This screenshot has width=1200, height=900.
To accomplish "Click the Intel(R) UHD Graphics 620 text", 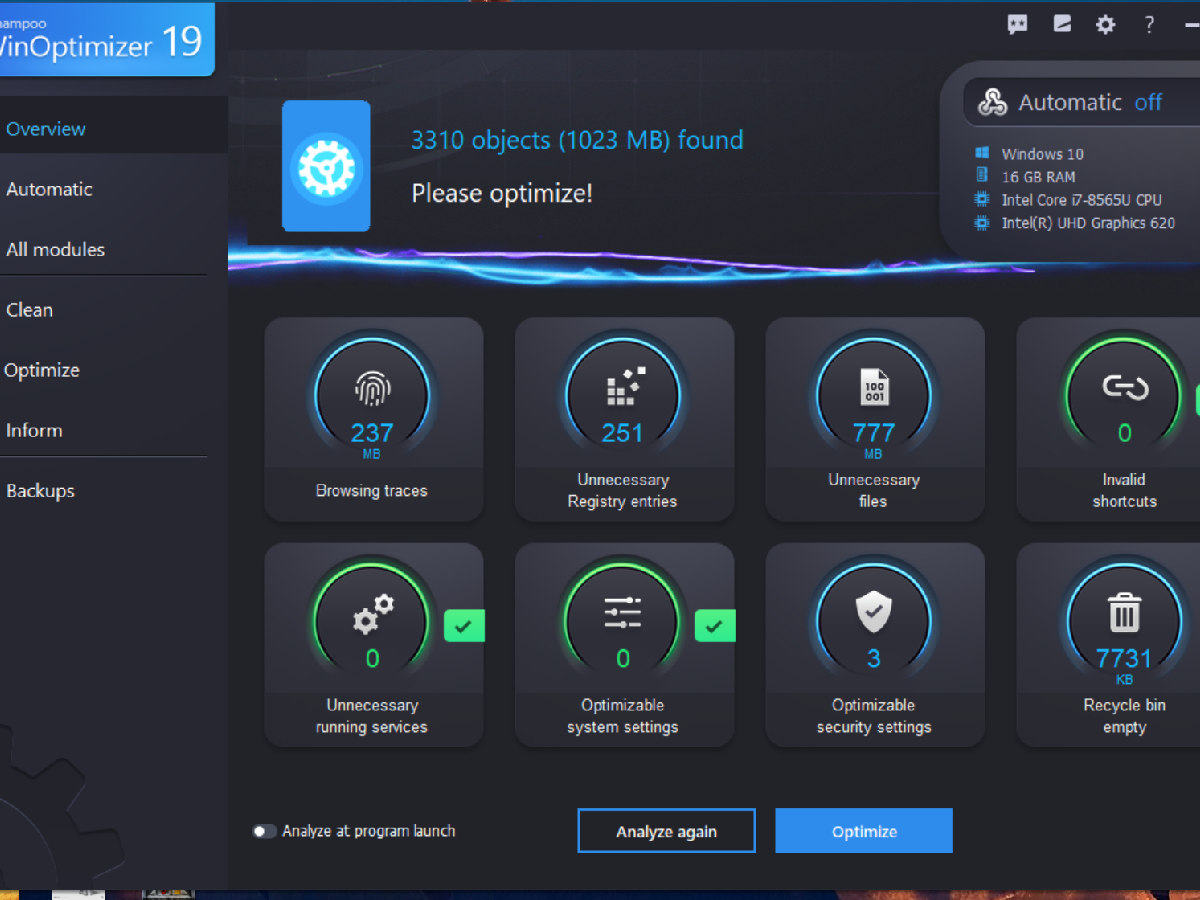I will click(1088, 223).
